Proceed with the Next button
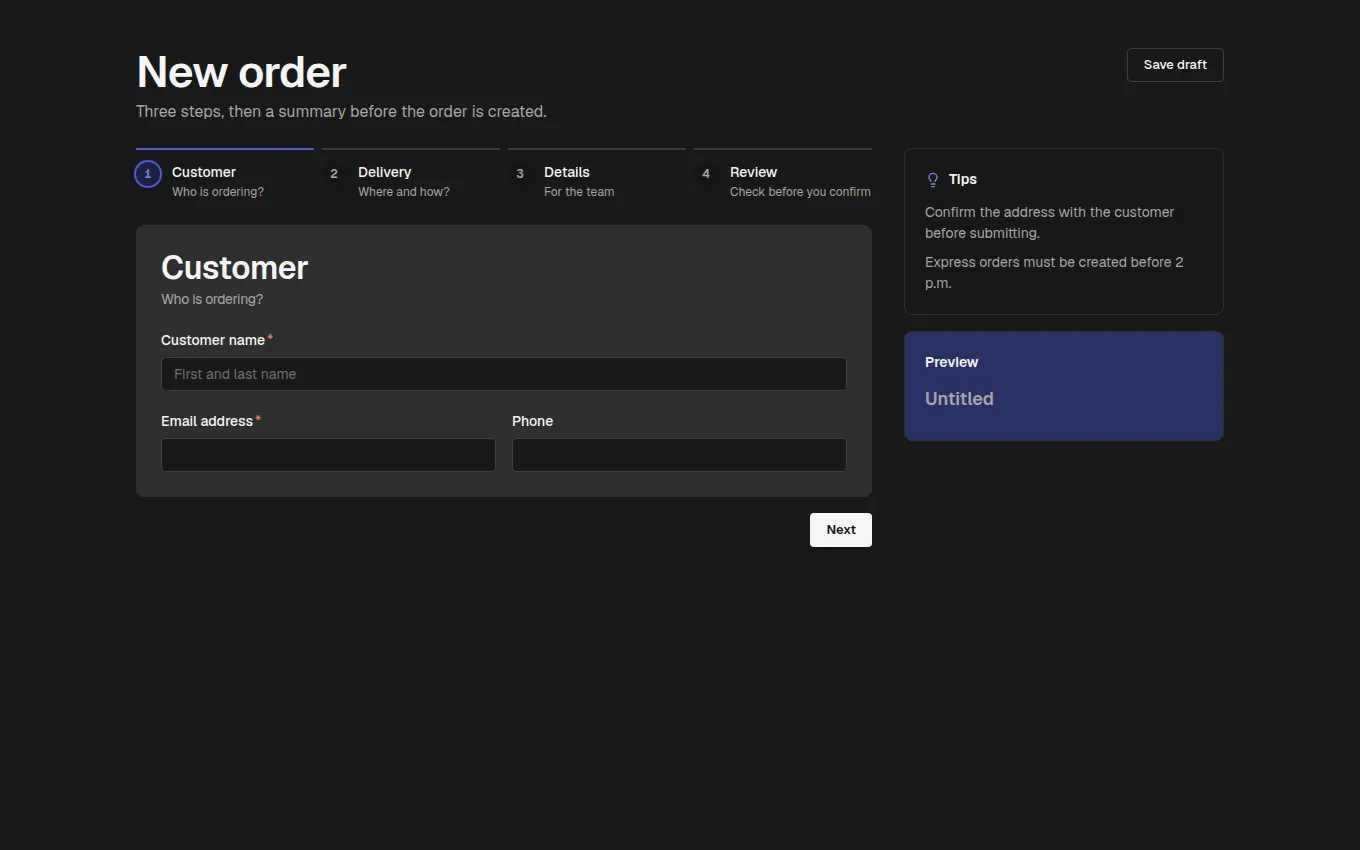This screenshot has height=850, width=1360. (841, 530)
